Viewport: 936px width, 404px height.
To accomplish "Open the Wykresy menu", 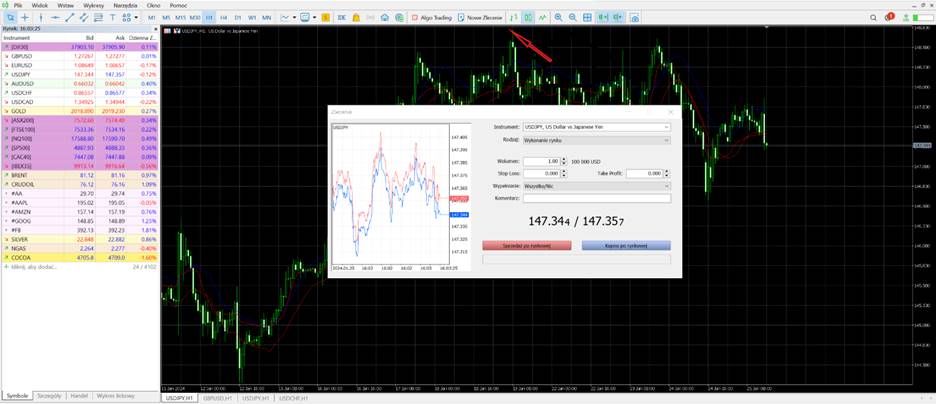I will 94,5.
